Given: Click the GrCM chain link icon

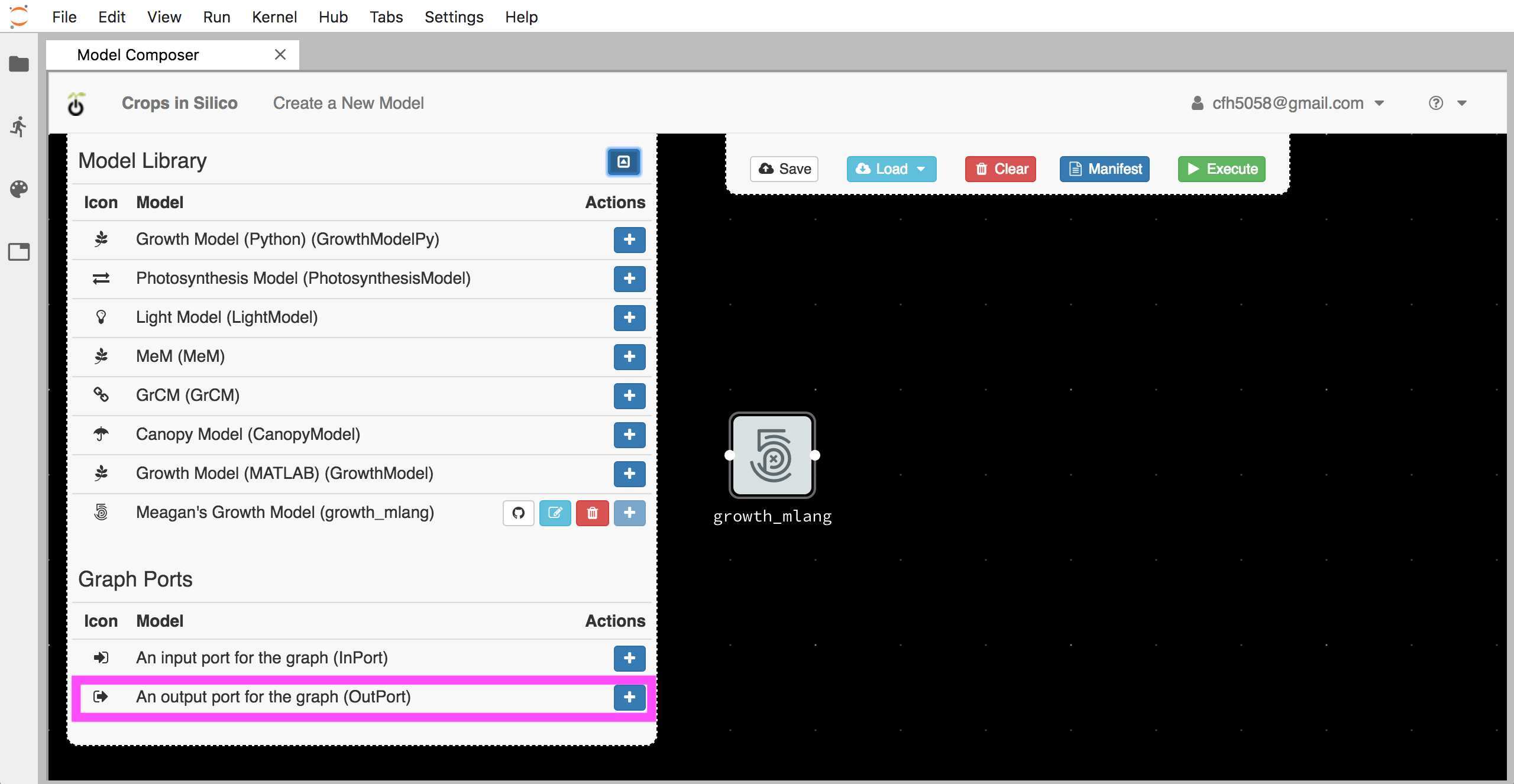Looking at the screenshot, I should pyautogui.click(x=101, y=394).
